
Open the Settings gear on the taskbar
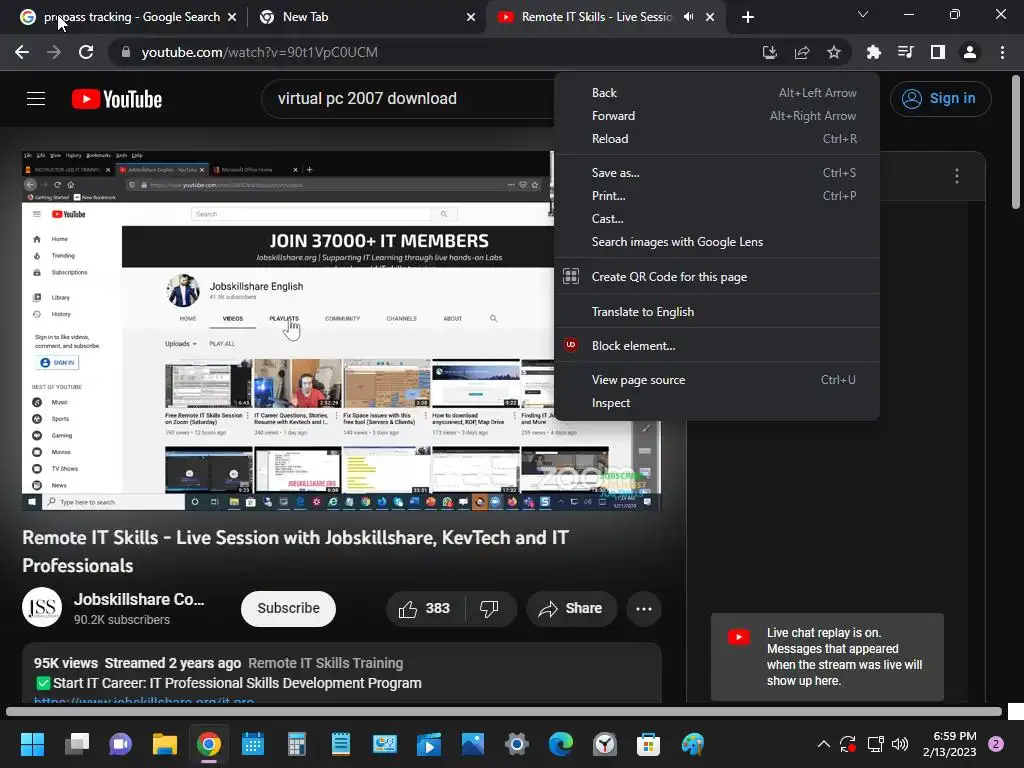517,744
